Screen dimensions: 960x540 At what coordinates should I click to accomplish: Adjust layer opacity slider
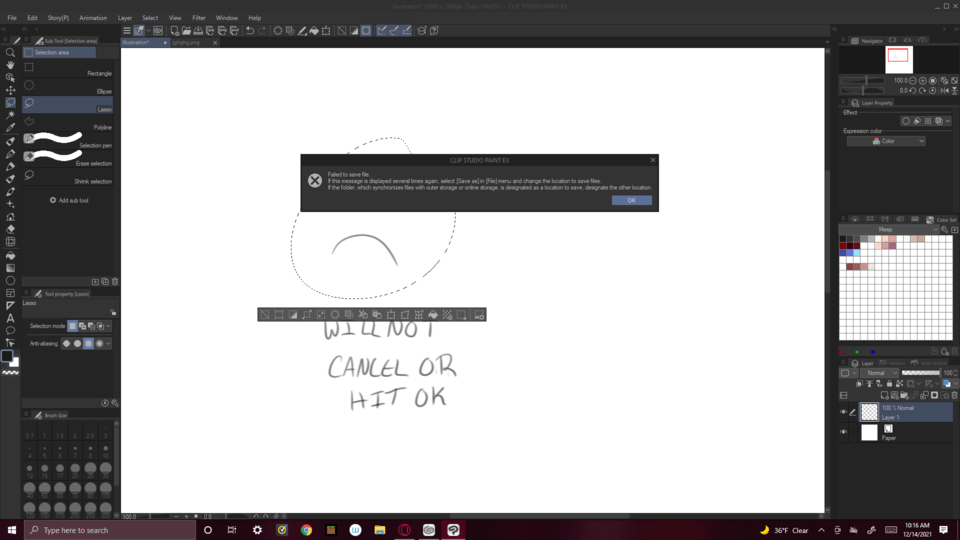921,373
